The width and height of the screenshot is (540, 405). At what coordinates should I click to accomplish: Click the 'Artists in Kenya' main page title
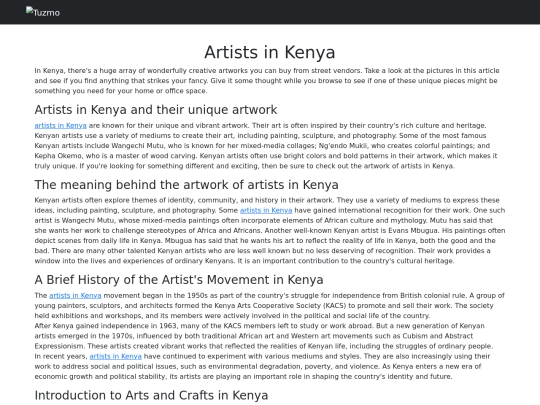pyautogui.click(x=270, y=52)
